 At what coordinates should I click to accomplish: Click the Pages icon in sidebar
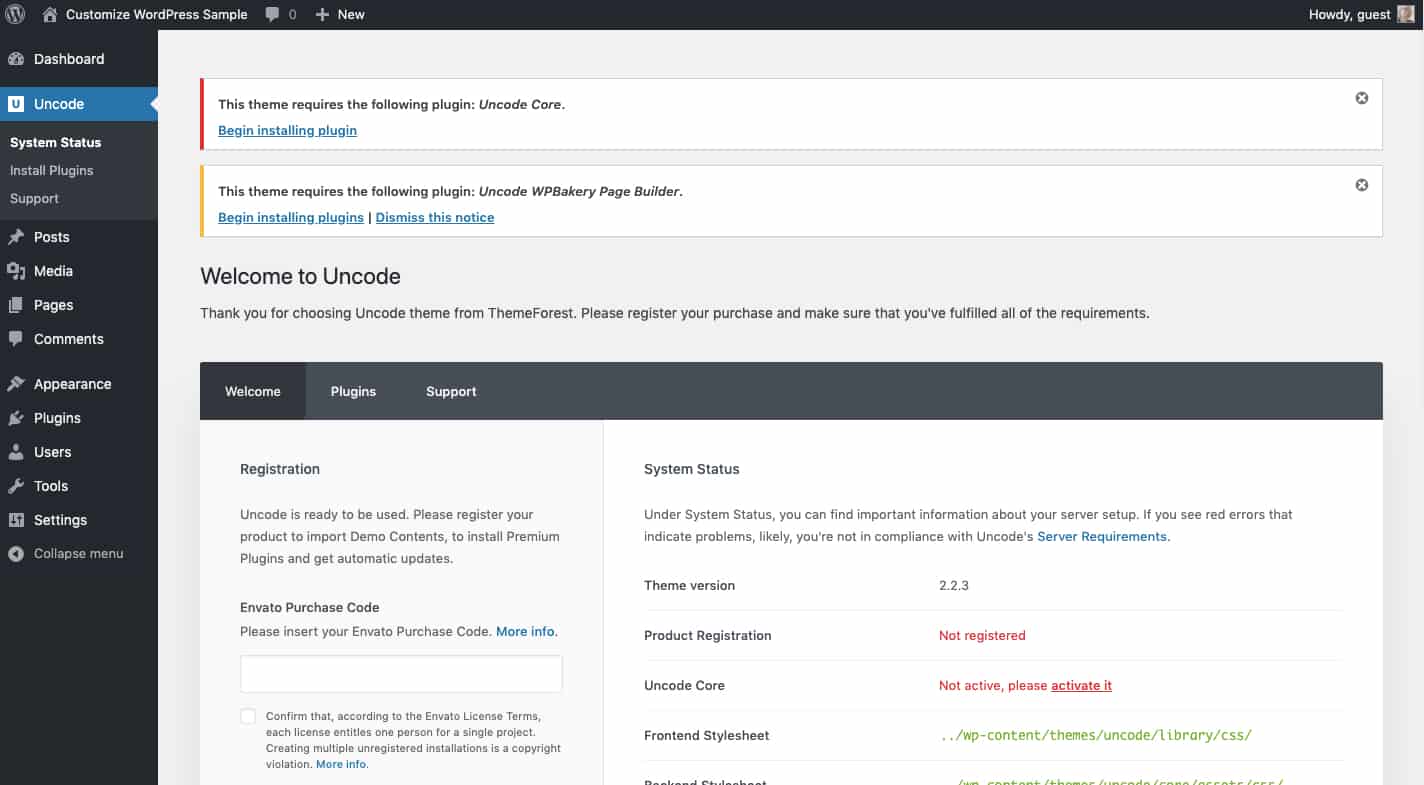[x=16, y=305]
